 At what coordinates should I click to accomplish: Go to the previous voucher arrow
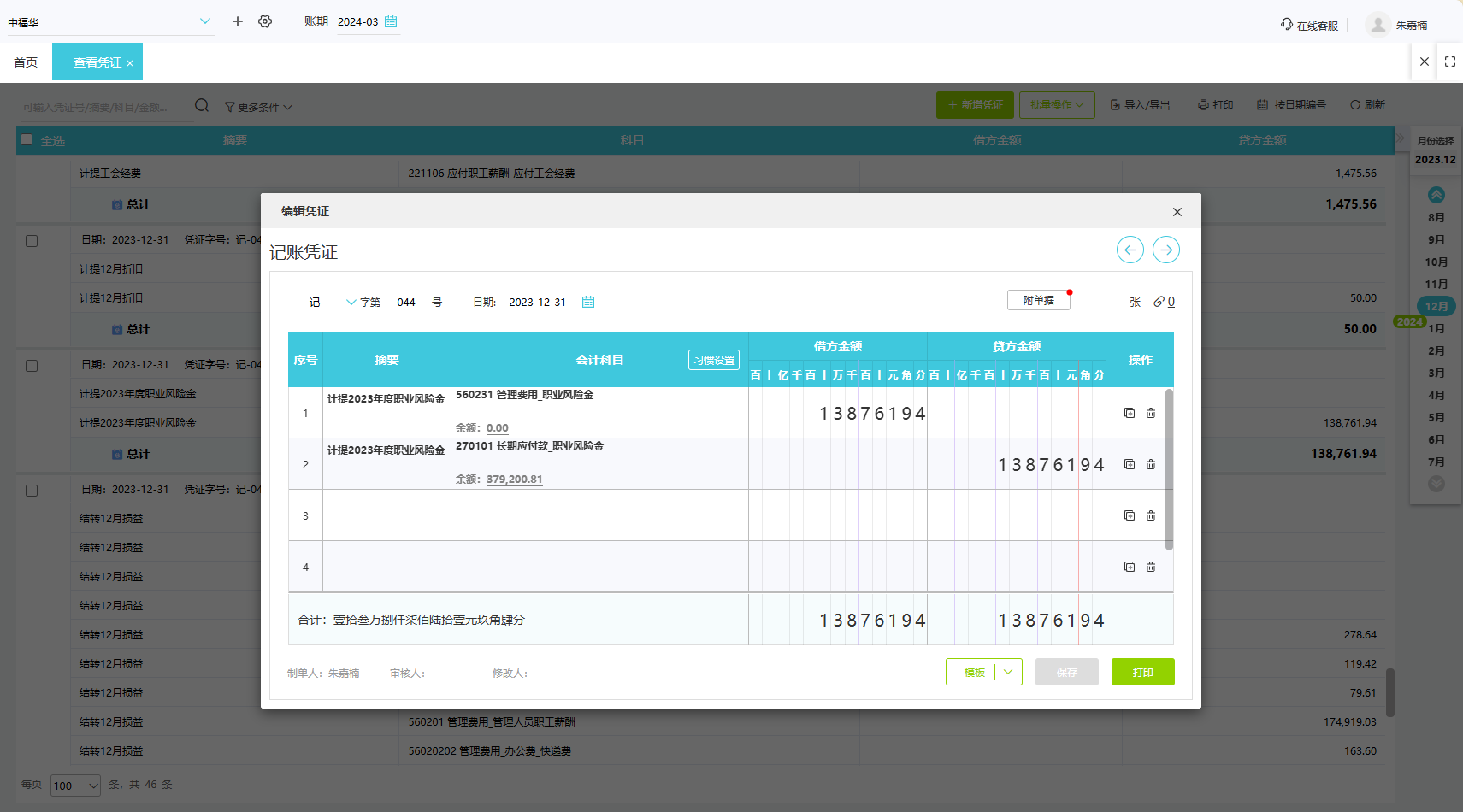[x=1130, y=250]
